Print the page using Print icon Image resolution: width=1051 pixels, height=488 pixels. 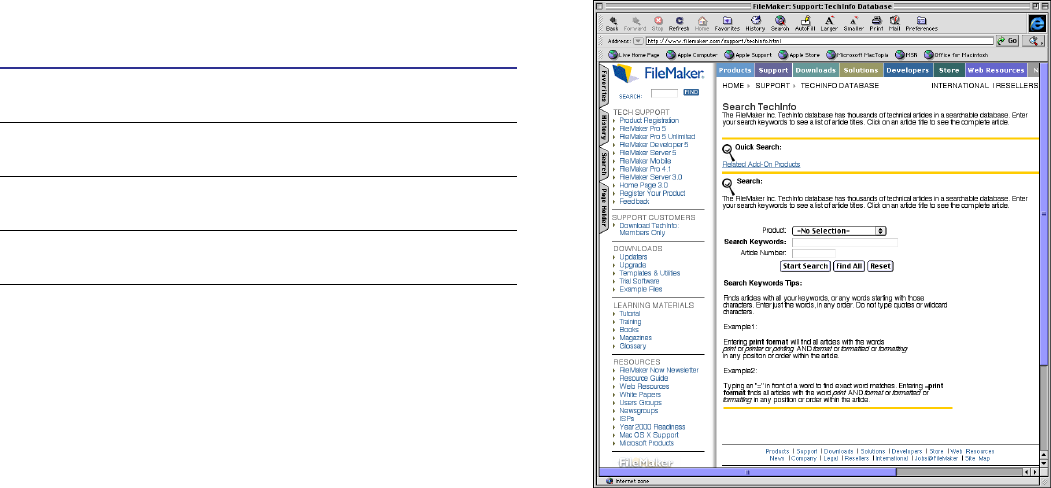pyautogui.click(x=876, y=21)
